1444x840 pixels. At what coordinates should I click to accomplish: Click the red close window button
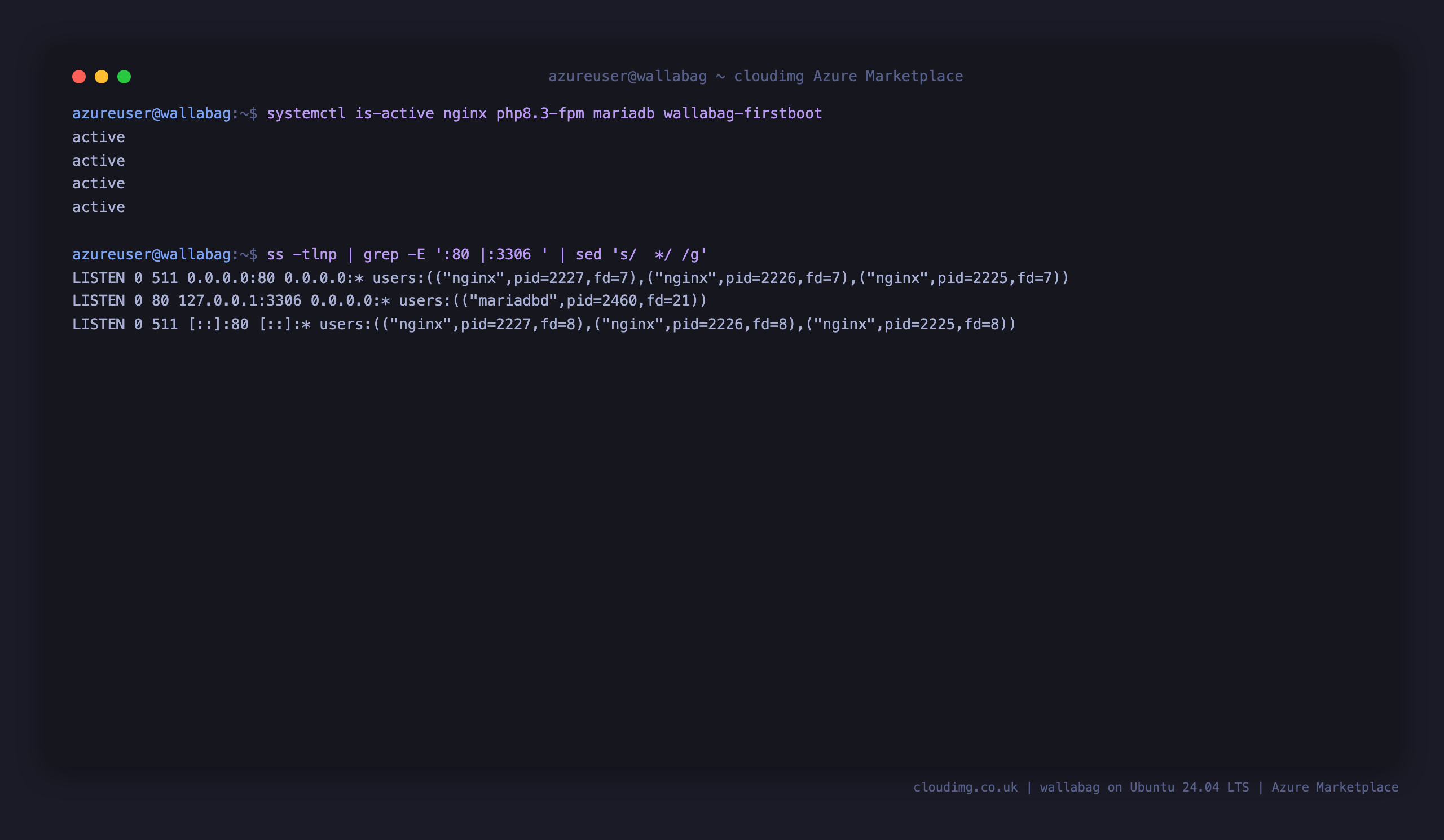[79, 77]
